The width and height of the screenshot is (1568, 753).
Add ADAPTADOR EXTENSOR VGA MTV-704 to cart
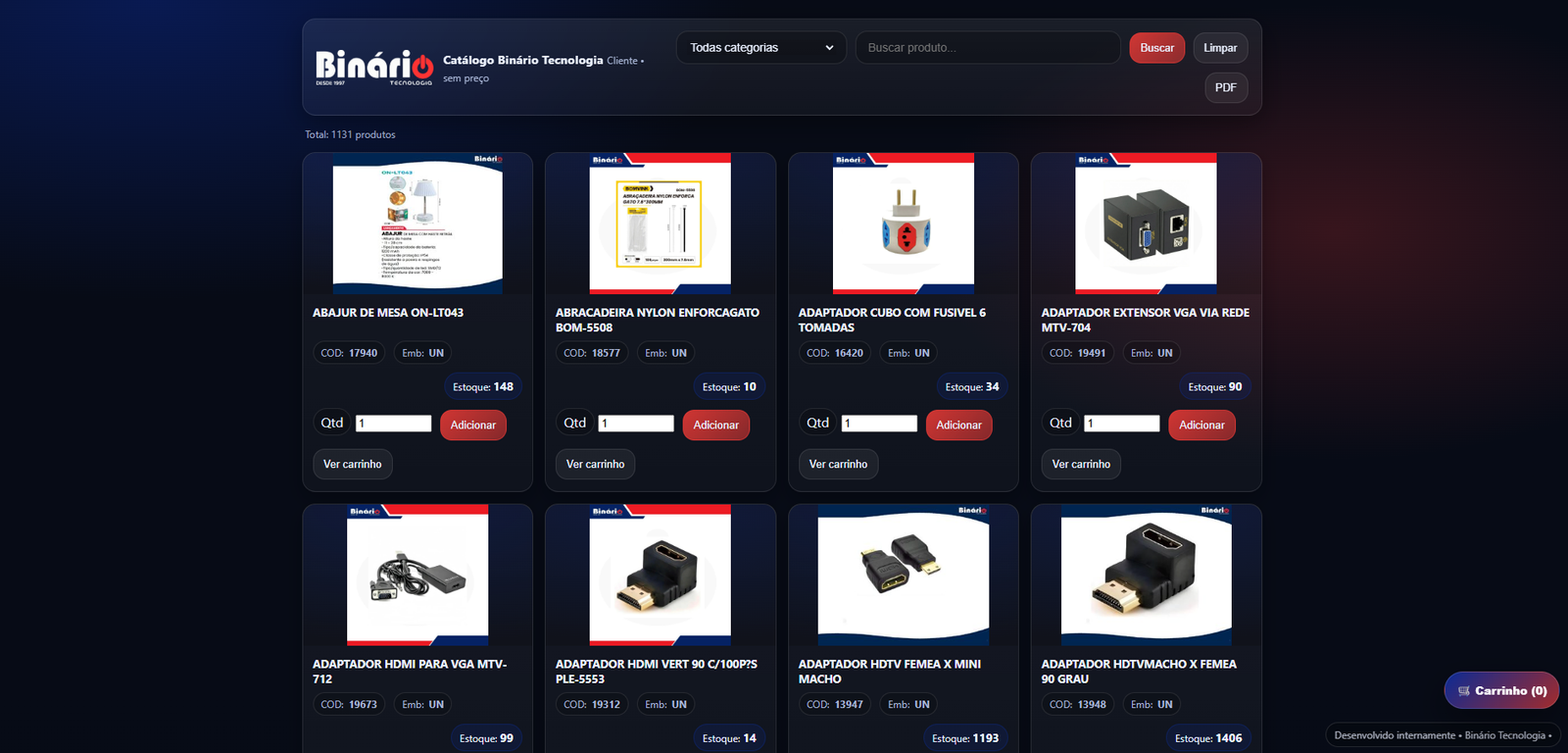tap(1202, 425)
